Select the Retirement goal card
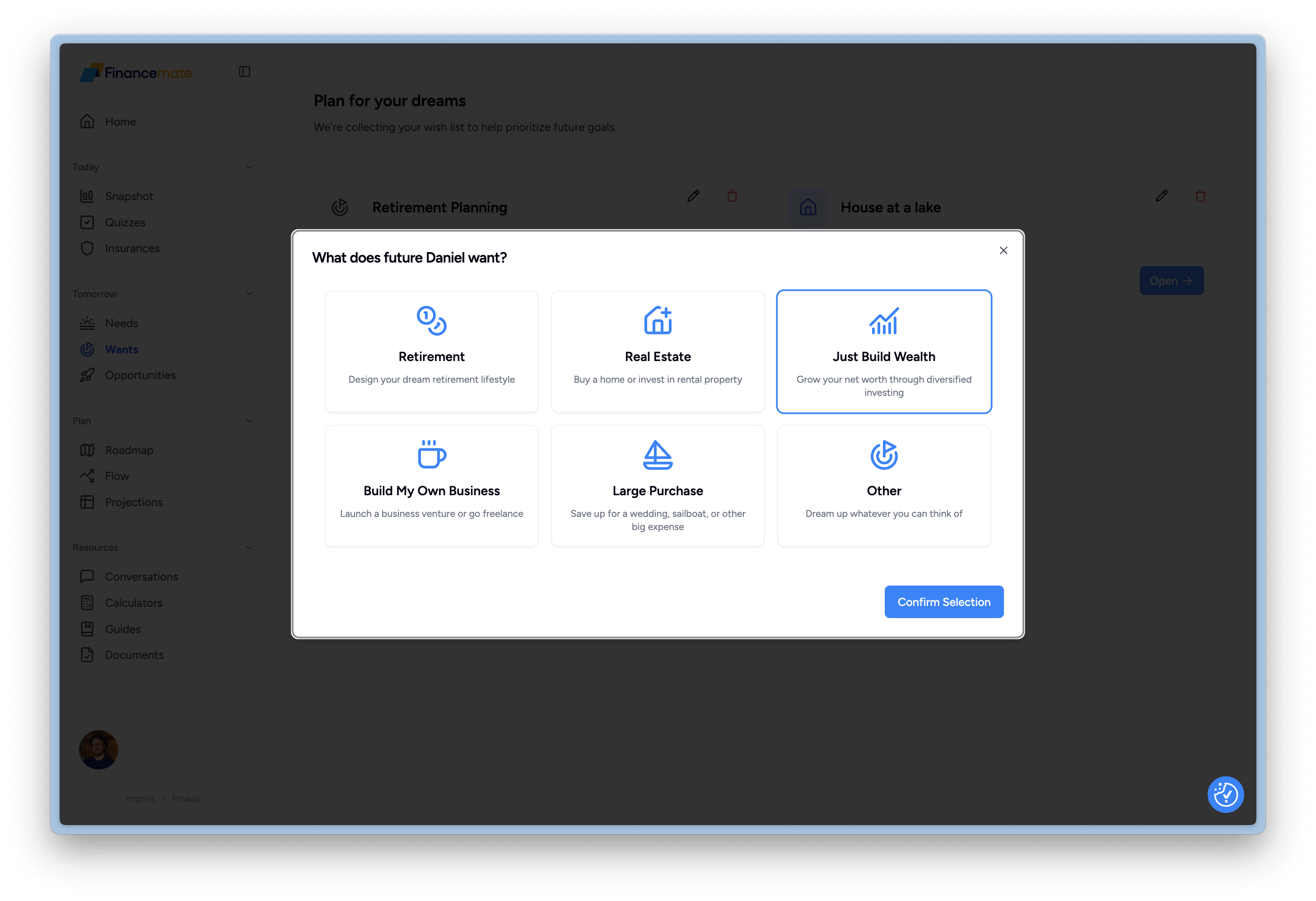Image resolution: width=1316 pixels, height=901 pixels. 431,352
